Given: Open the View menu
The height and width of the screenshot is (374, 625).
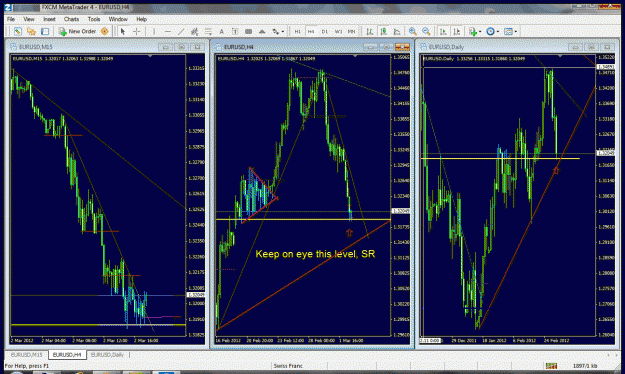Looking at the screenshot, I should point(29,19).
